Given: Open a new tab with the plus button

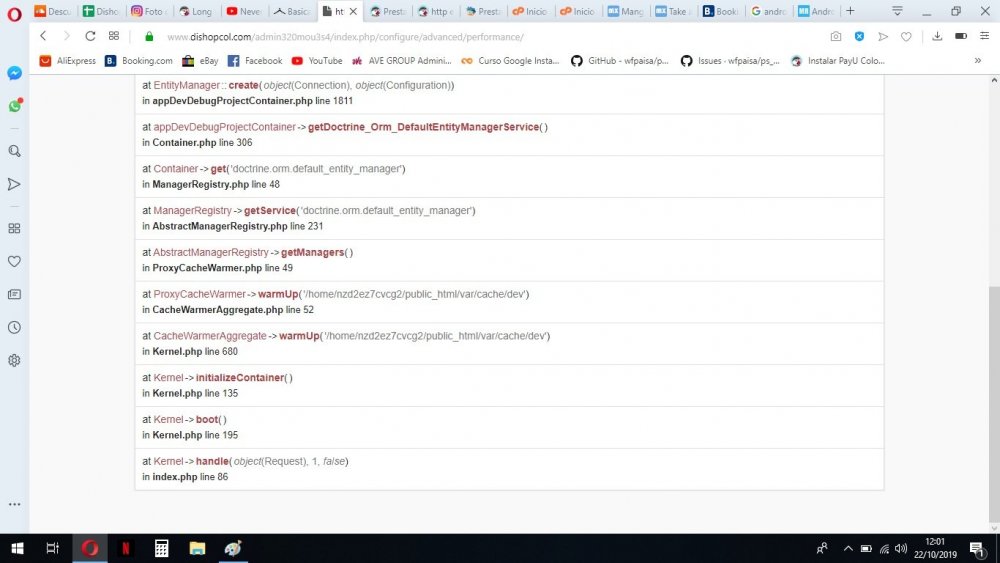Looking at the screenshot, I should click(x=850, y=11).
